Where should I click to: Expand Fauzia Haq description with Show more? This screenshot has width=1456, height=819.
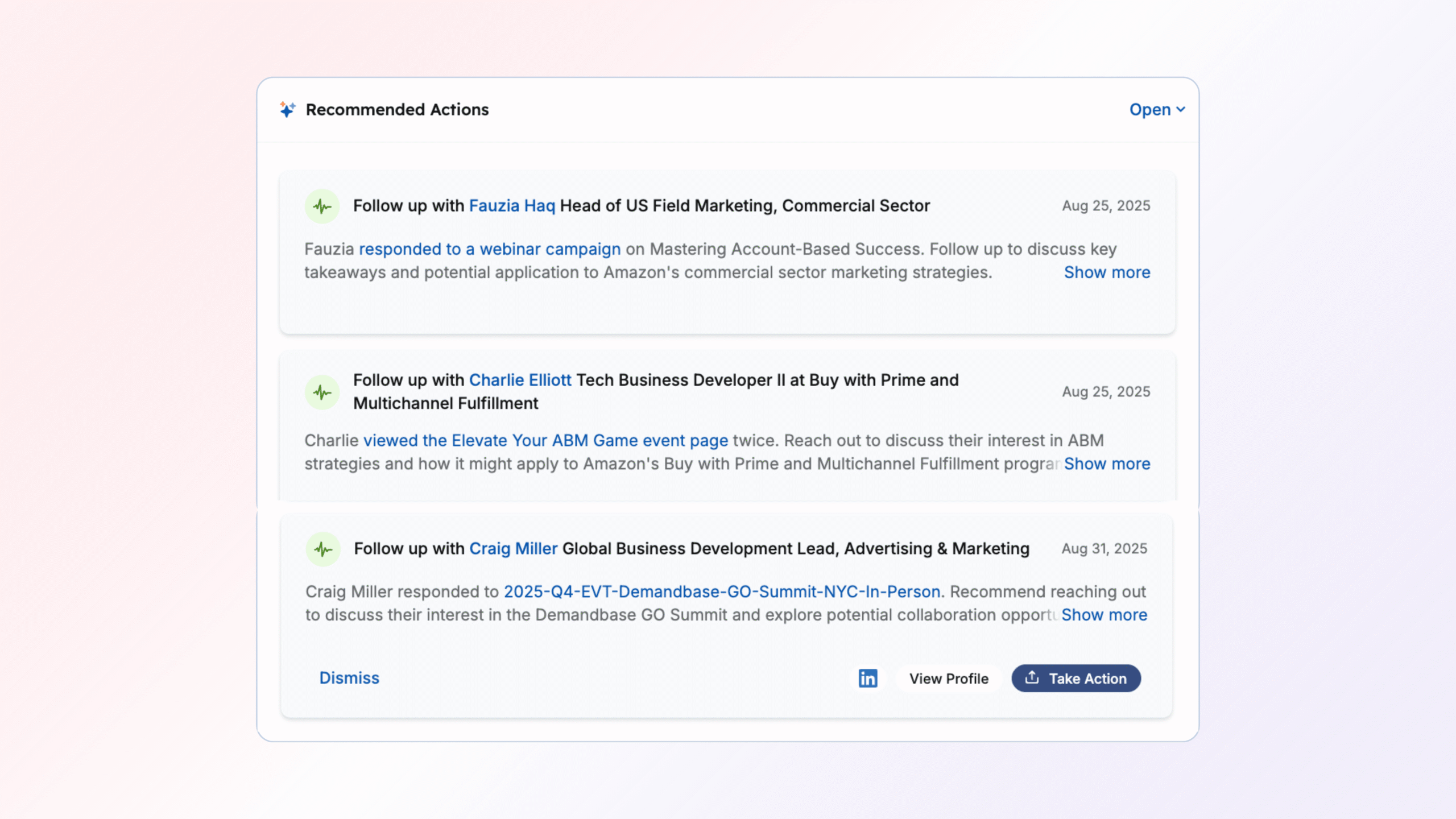pos(1107,272)
